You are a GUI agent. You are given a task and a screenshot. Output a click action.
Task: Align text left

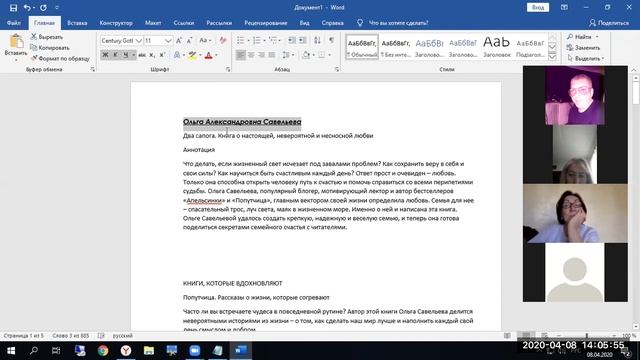point(241,55)
